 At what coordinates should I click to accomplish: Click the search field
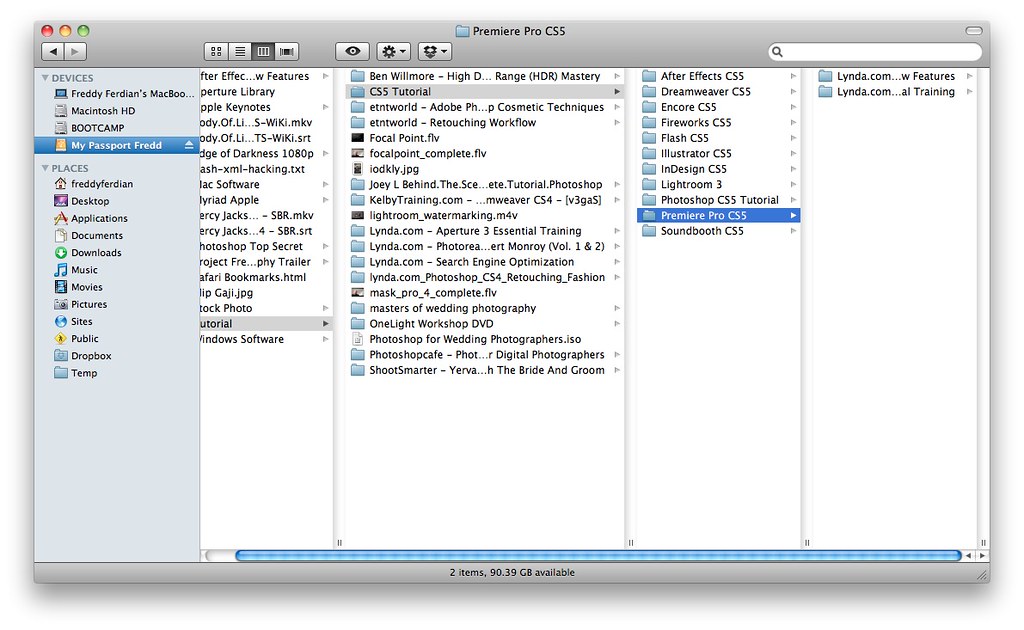875,52
